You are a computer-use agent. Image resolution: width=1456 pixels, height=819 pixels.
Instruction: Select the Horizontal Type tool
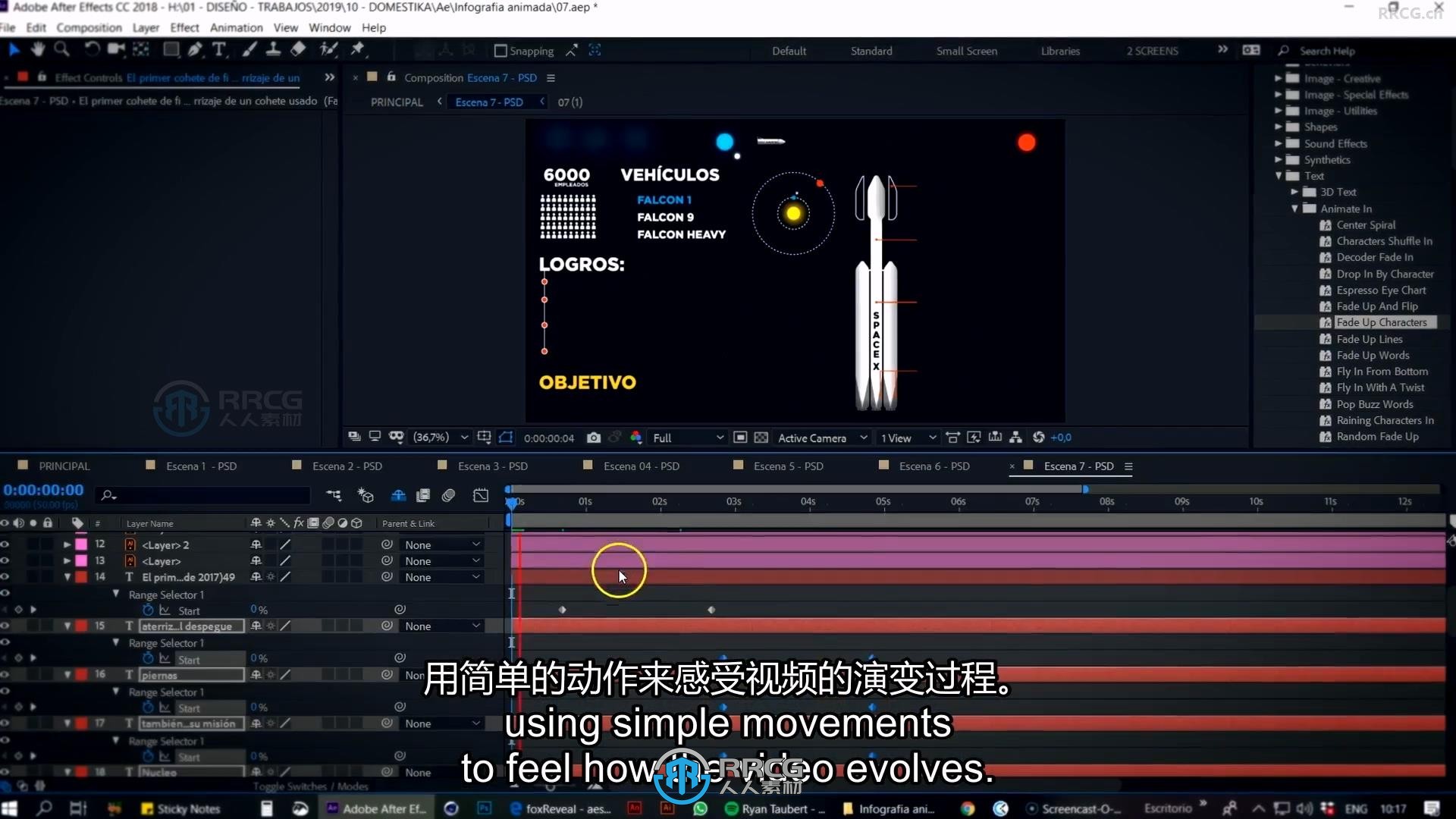(x=219, y=50)
